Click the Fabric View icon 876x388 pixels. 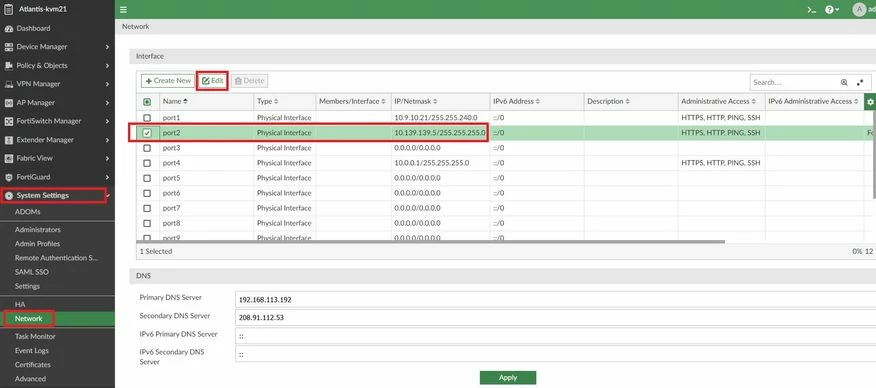click(8, 159)
